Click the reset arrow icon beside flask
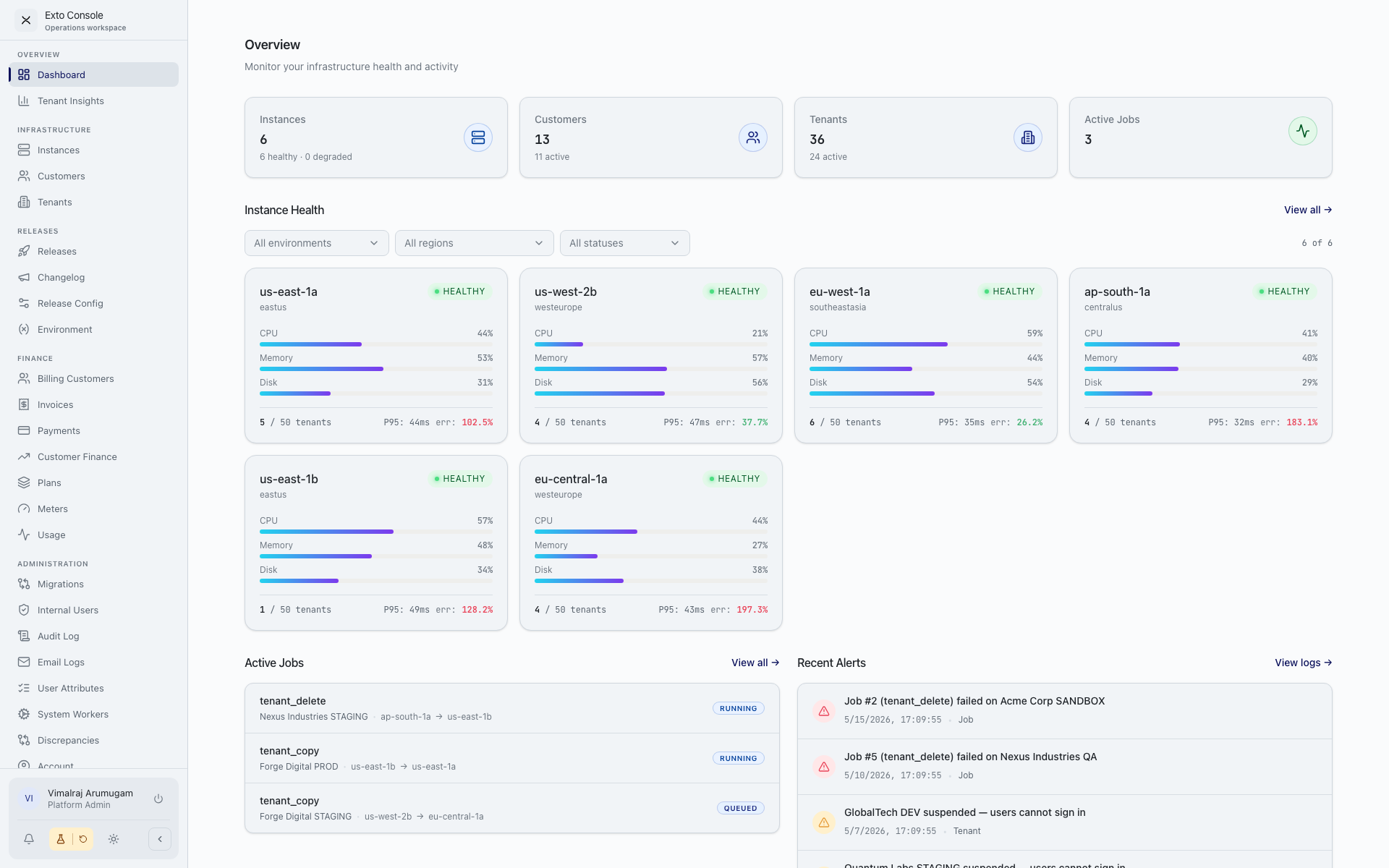1389x868 pixels. (x=83, y=839)
